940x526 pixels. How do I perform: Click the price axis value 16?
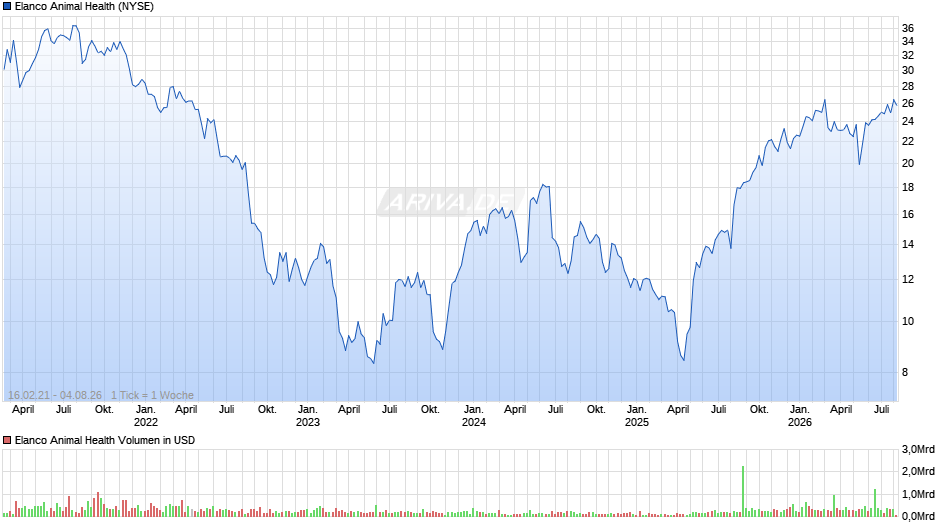pos(908,214)
